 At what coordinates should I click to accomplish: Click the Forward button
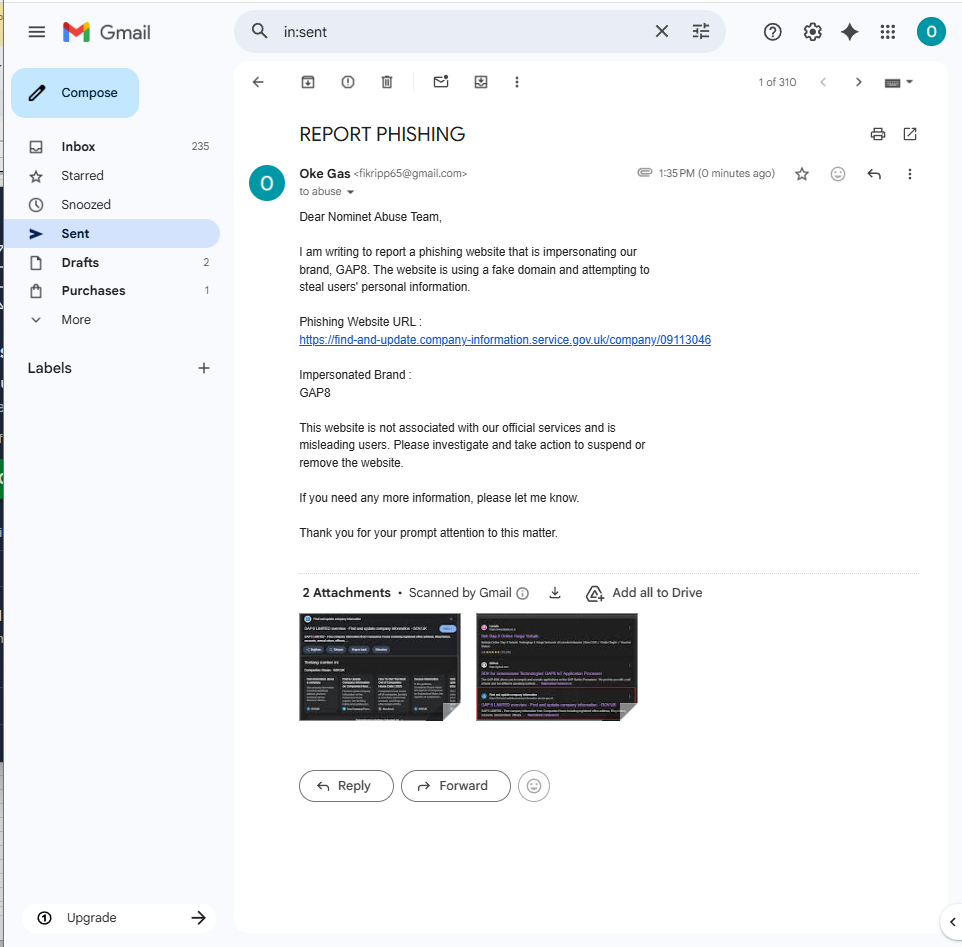point(455,786)
